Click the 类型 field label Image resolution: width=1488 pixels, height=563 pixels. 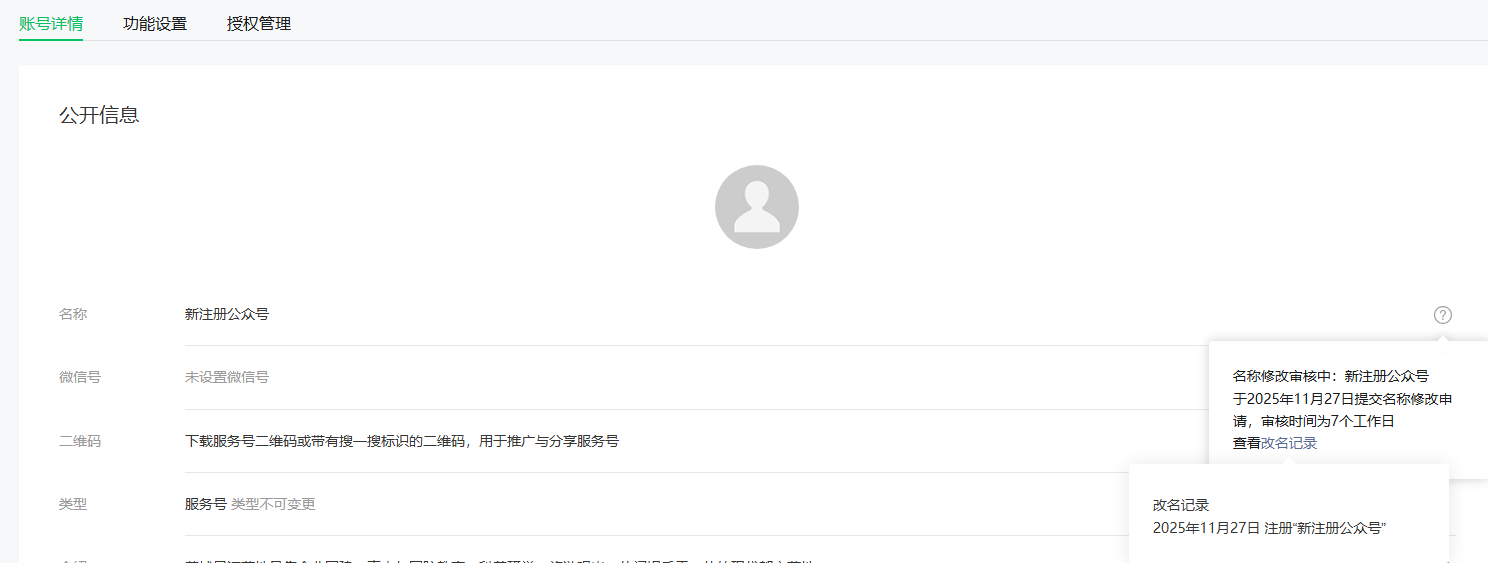73,504
